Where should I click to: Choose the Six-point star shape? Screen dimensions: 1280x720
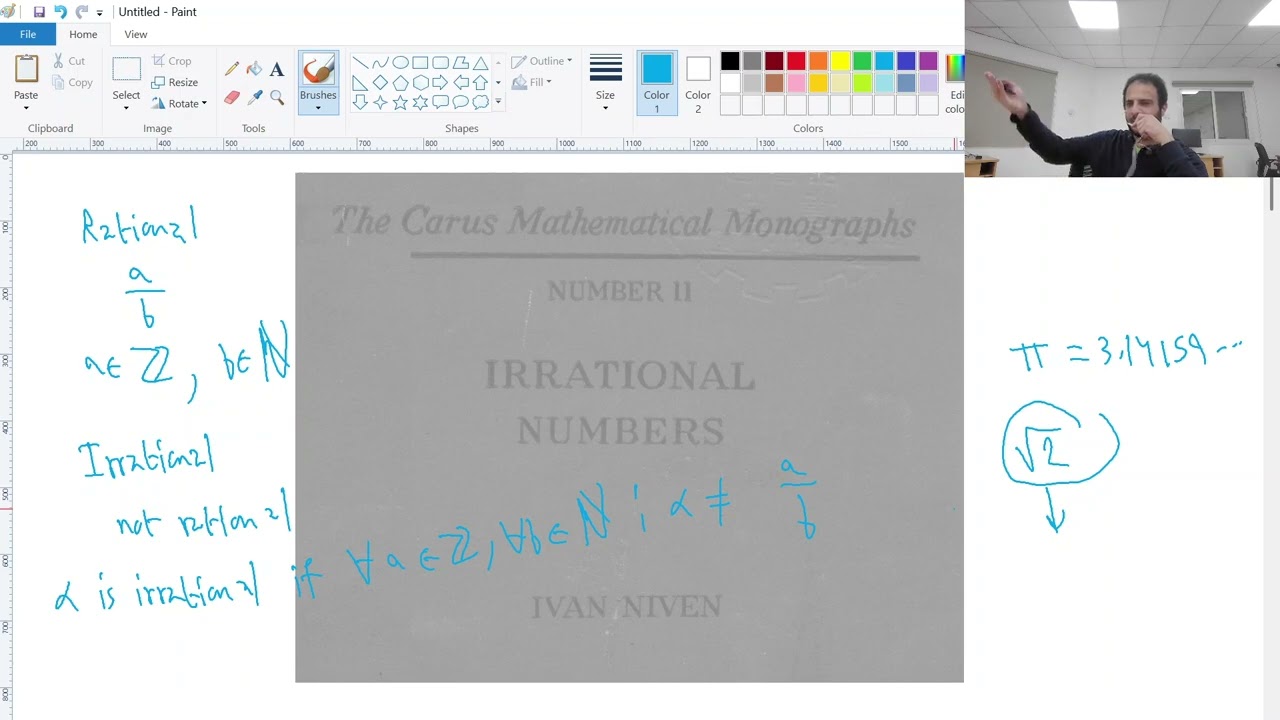pyautogui.click(x=420, y=102)
